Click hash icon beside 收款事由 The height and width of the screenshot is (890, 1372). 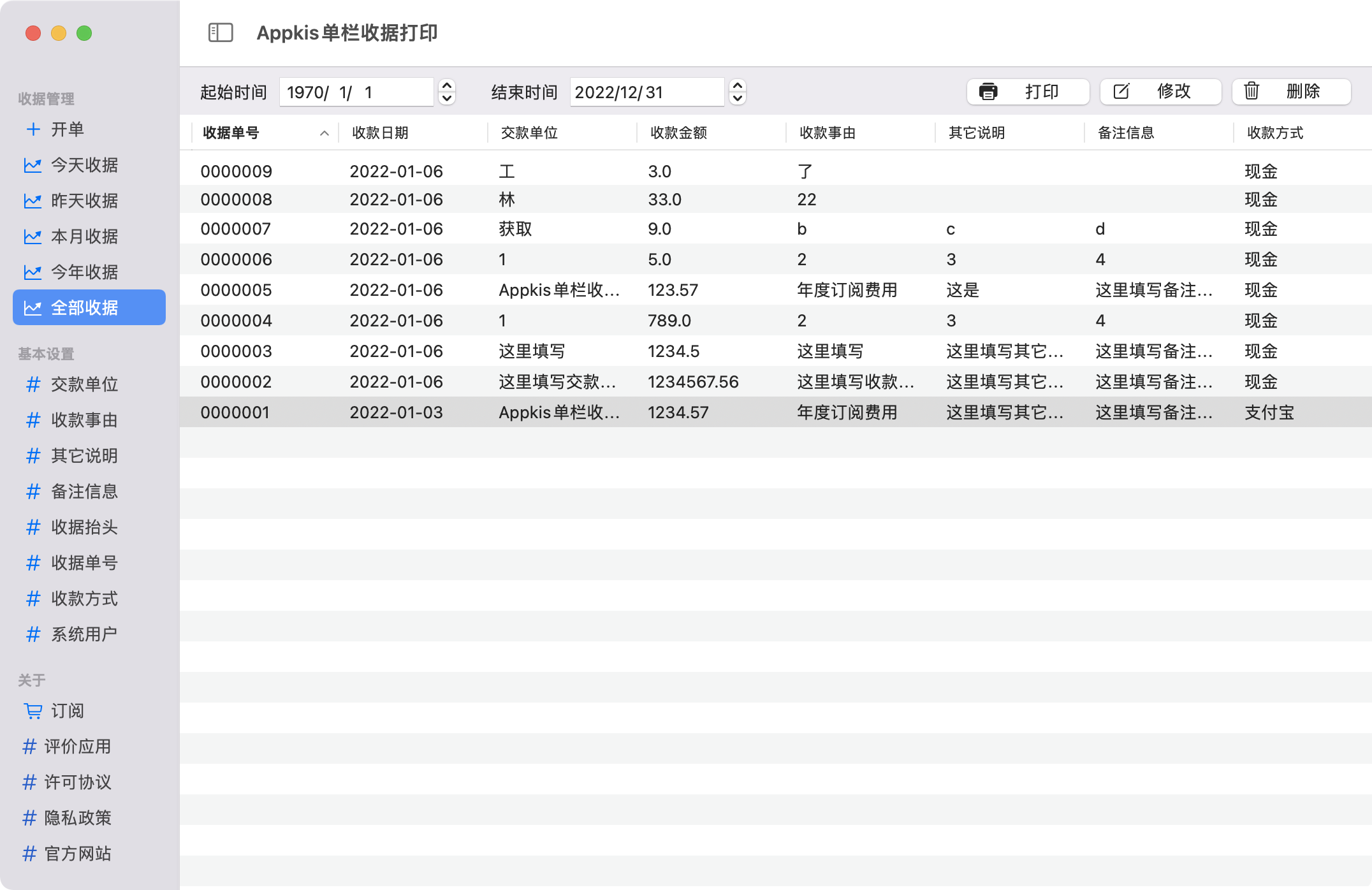[33, 420]
